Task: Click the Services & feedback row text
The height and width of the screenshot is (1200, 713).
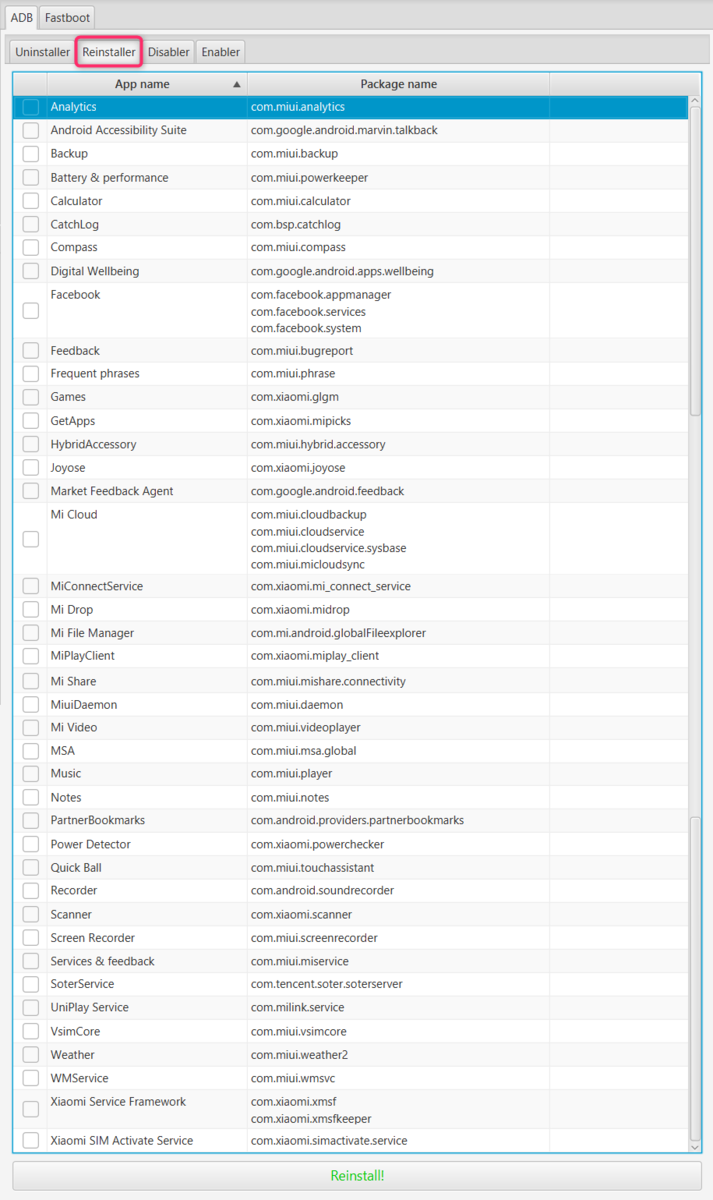Action: (x=103, y=961)
